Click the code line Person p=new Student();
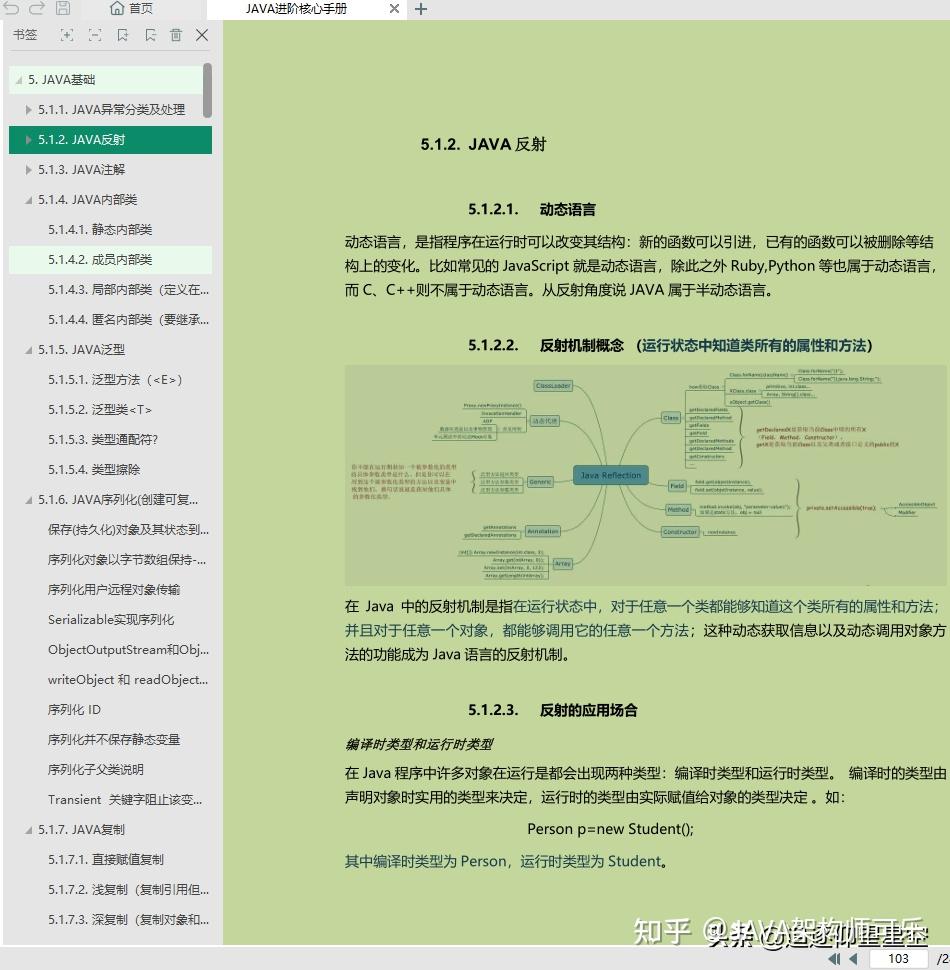 tap(610, 829)
